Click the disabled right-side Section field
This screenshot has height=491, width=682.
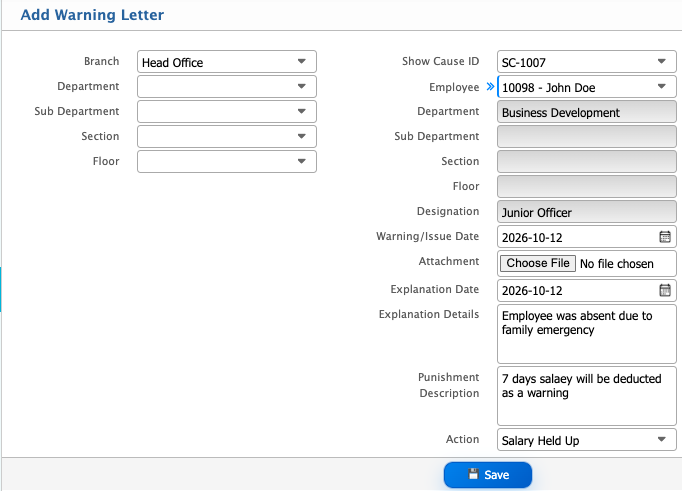pyautogui.click(x=586, y=162)
